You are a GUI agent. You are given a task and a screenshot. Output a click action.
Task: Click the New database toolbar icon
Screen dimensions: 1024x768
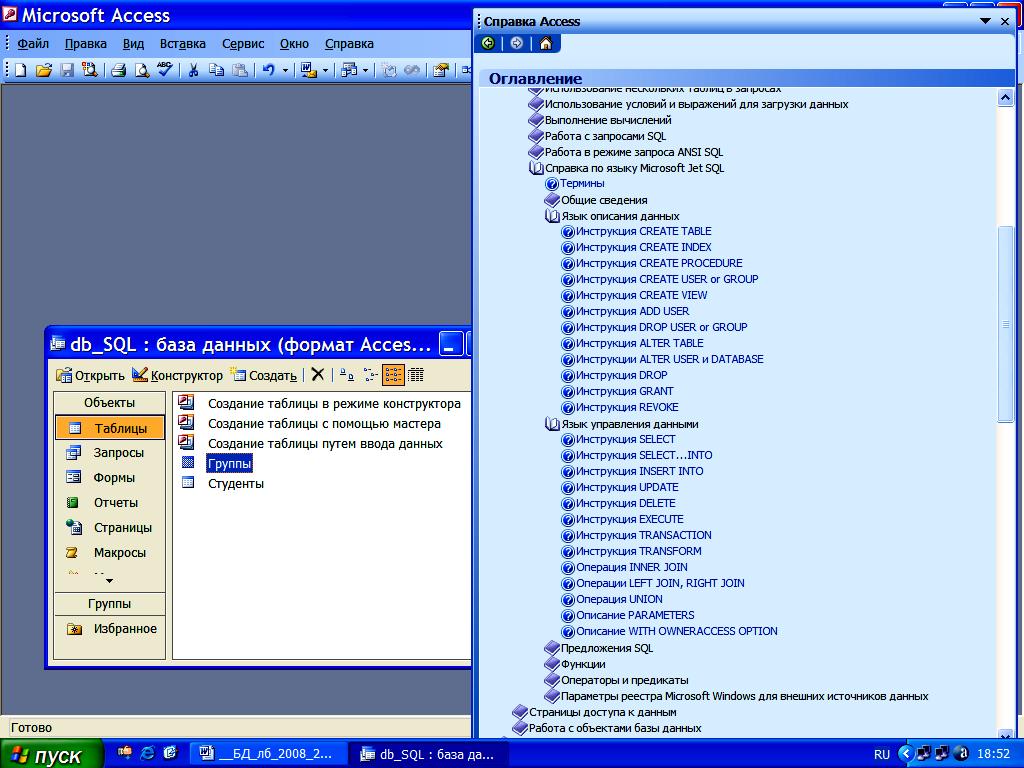point(20,70)
